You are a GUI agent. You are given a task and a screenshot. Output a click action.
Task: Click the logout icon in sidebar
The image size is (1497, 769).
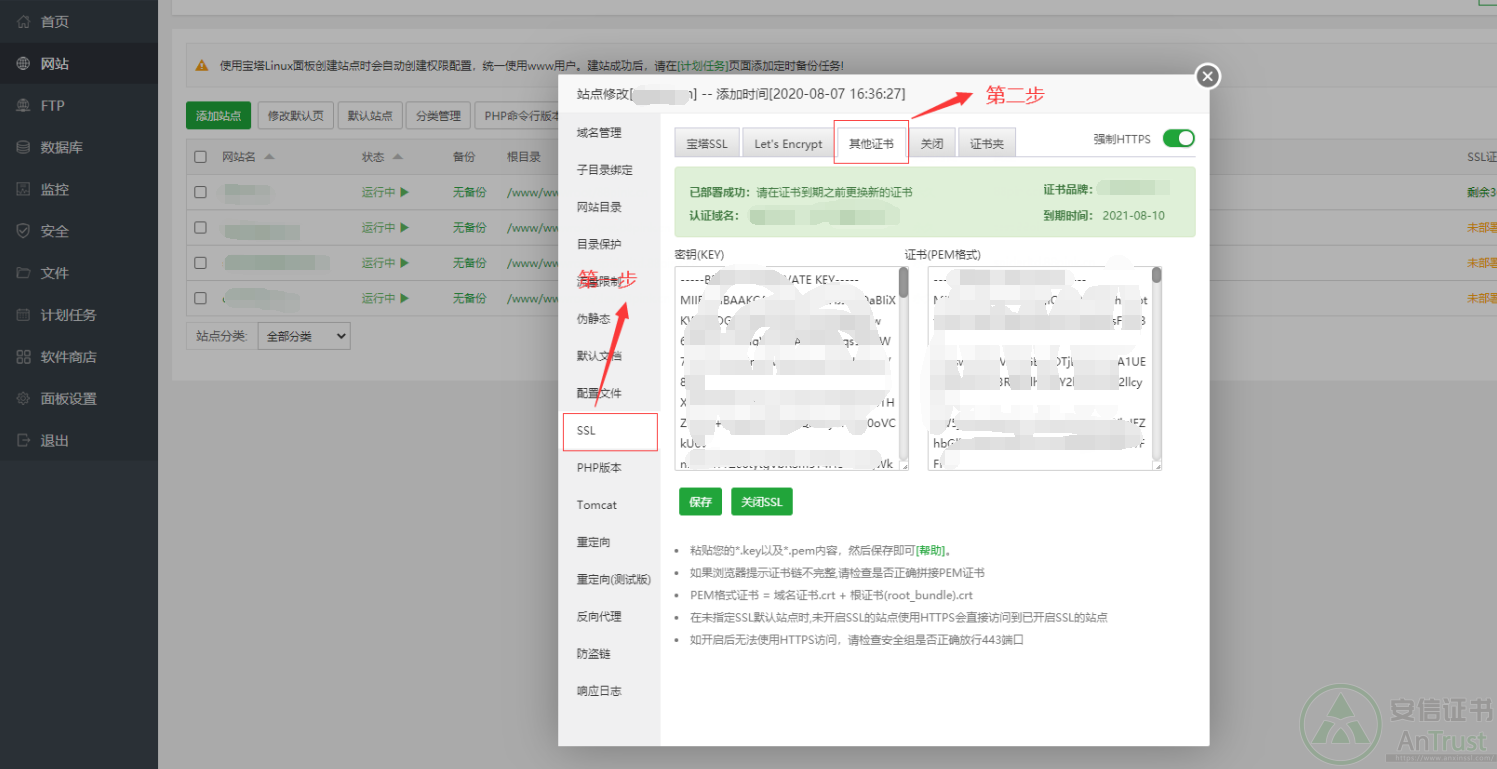tap(24, 441)
